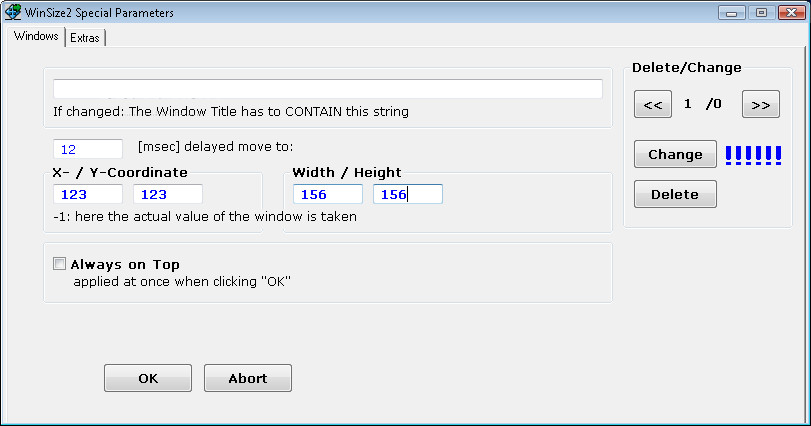Select the Height input field
Image resolution: width=811 pixels, height=426 pixels.
tap(408, 194)
